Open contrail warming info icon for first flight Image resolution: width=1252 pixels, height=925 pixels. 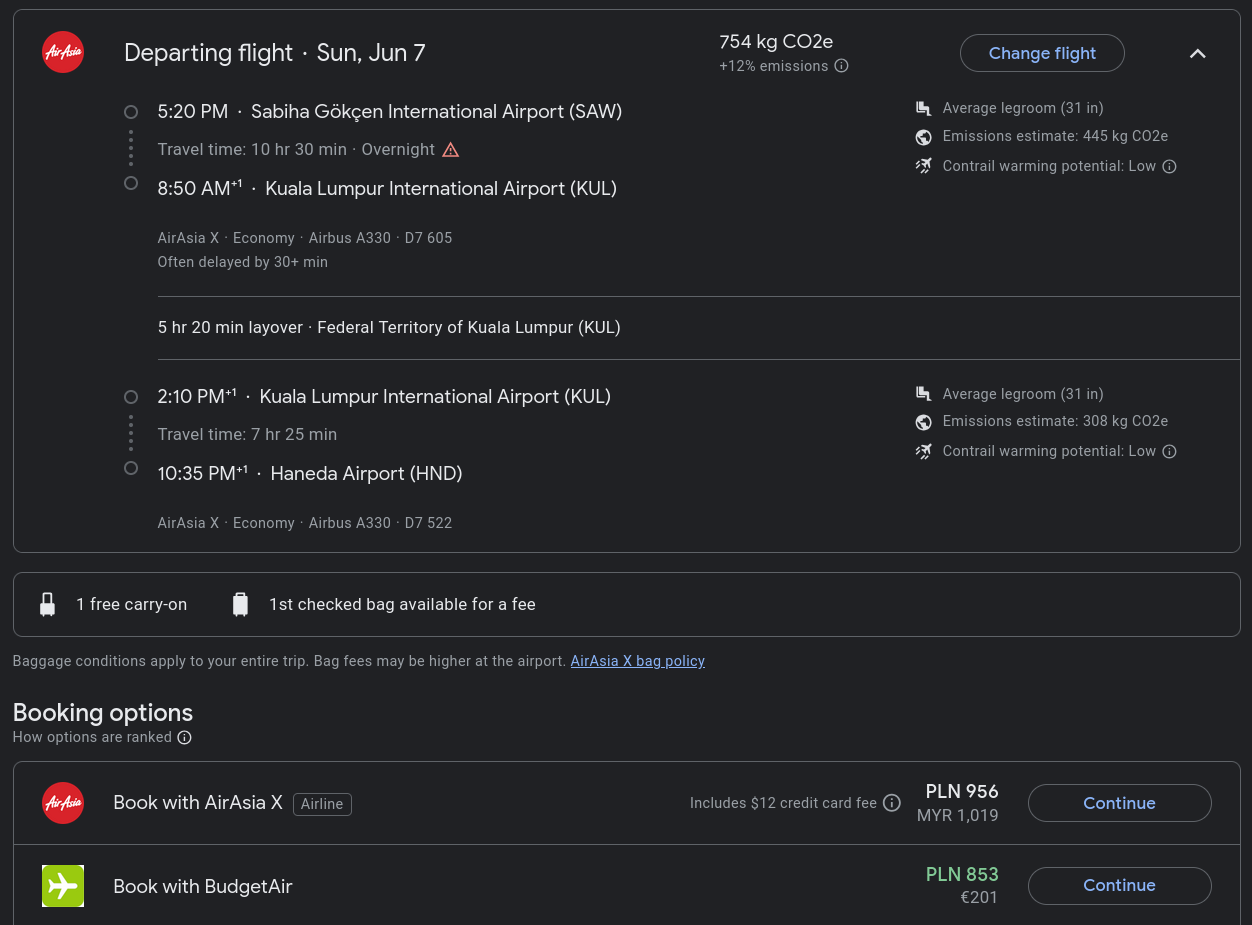point(1169,166)
